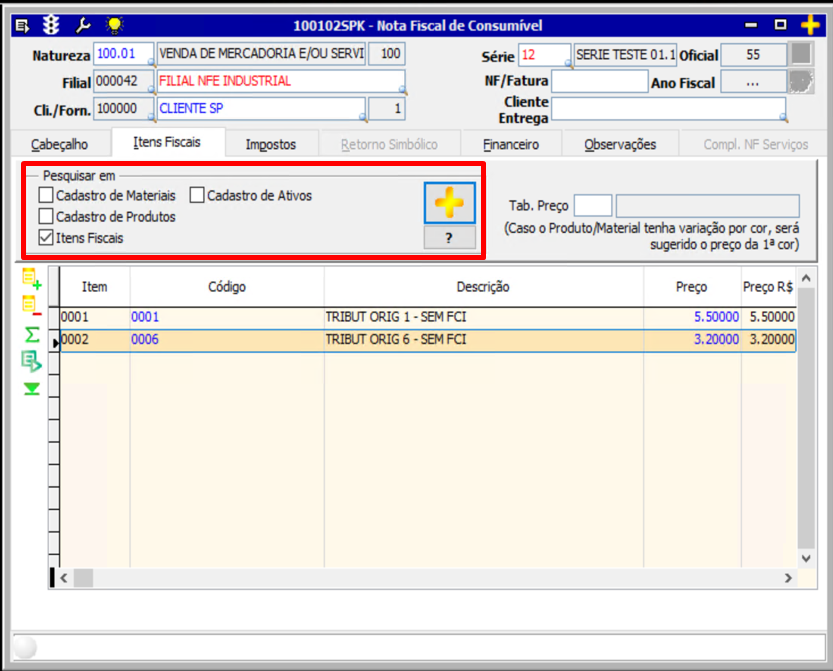Click the gray seal icon by Ano Fiscal
833x671 pixels.
tap(801, 82)
